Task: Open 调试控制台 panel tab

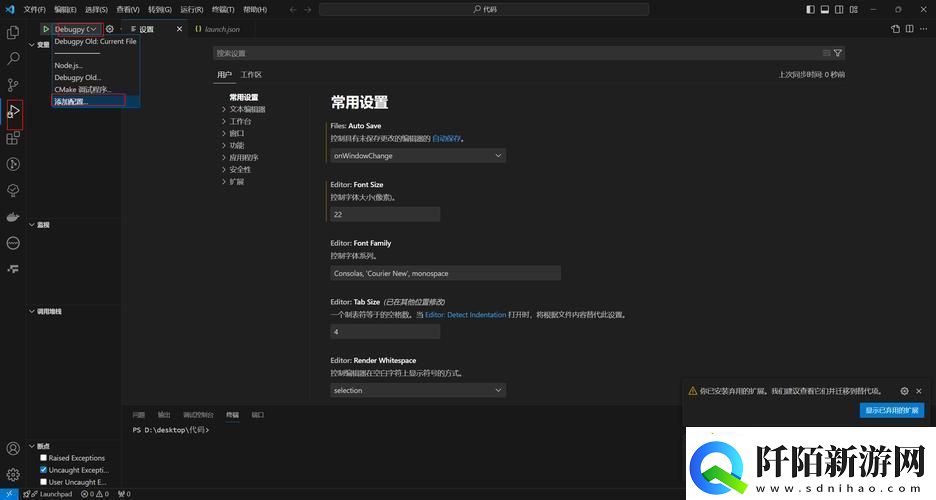Action: tap(198, 415)
